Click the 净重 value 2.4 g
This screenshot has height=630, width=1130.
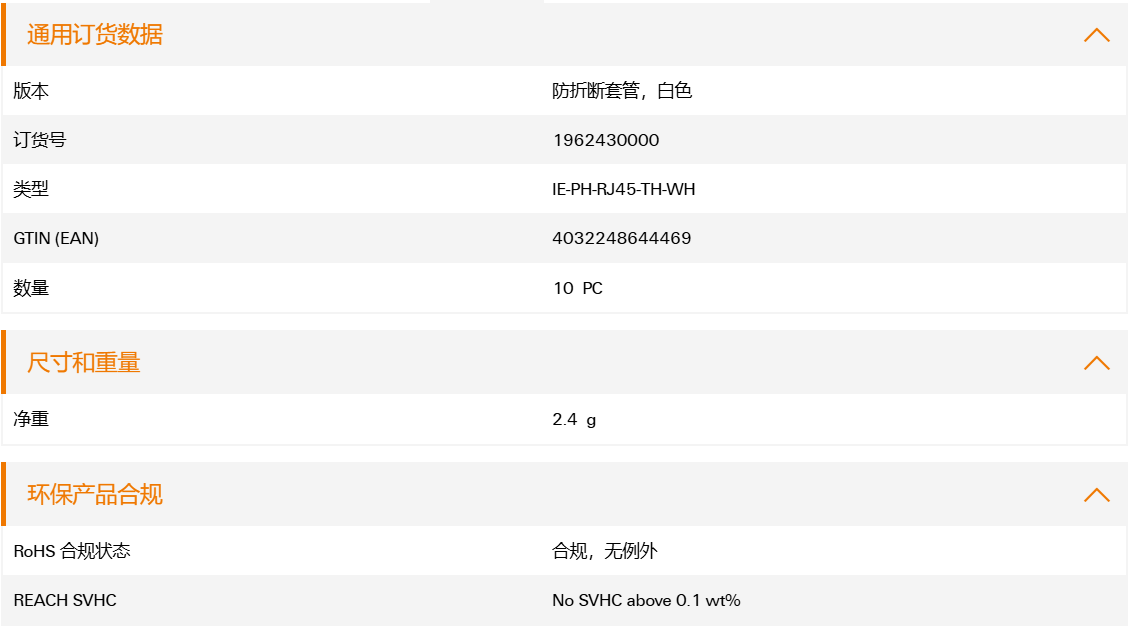[574, 420]
